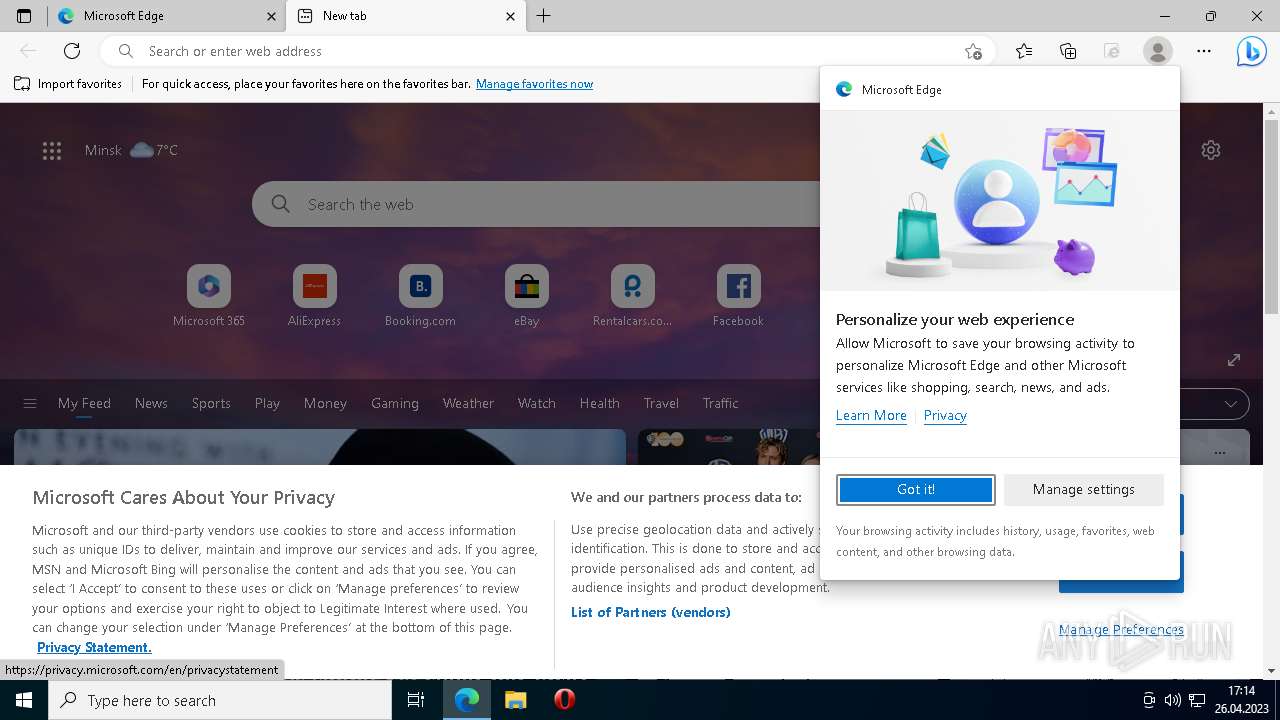This screenshot has height=720, width=1280.
Task: Click taskbar Type here to search box
Action: coord(220,700)
